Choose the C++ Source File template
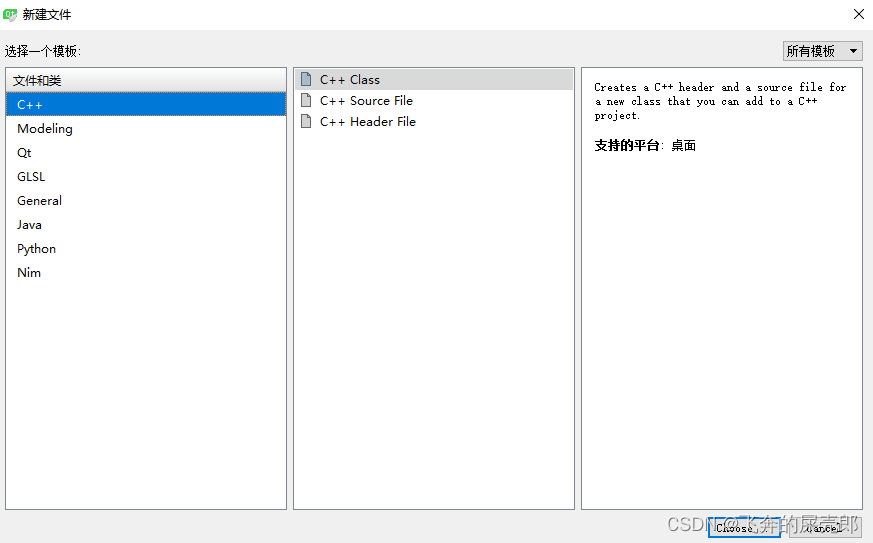Screen dimensions: 873x543 tap(434, 100)
